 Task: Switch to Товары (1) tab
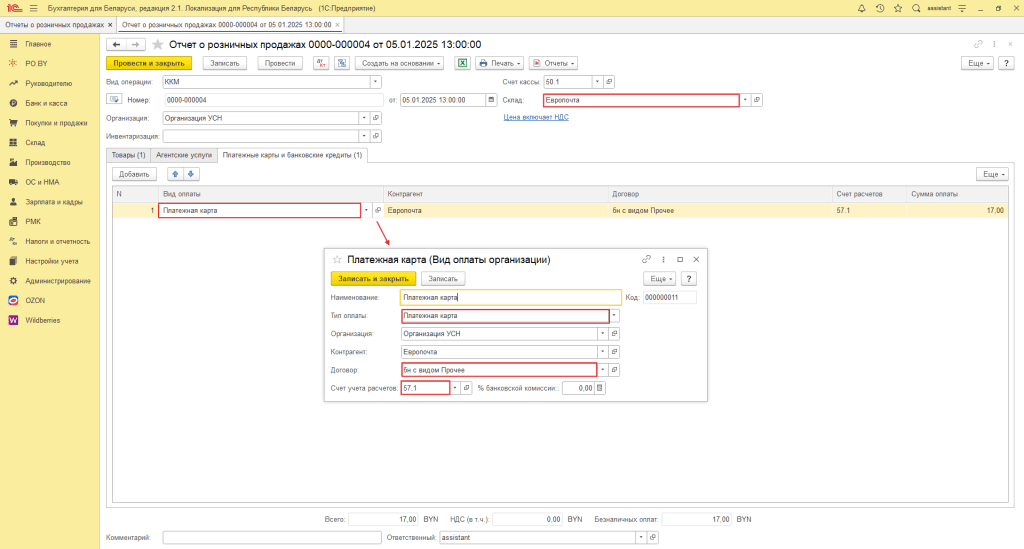[x=128, y=155]
